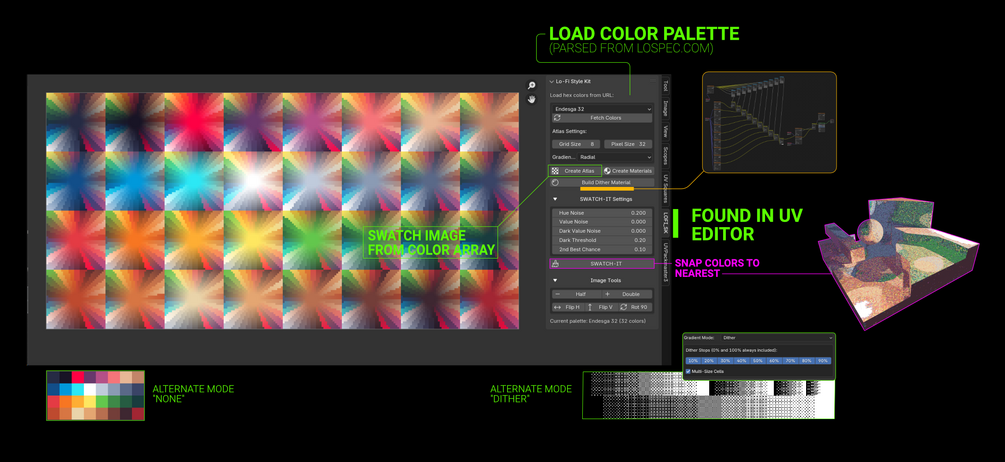This screenshot has height=462, width=1005.
Task: Toggle the 10% dither stop
Action: [694, 361]
